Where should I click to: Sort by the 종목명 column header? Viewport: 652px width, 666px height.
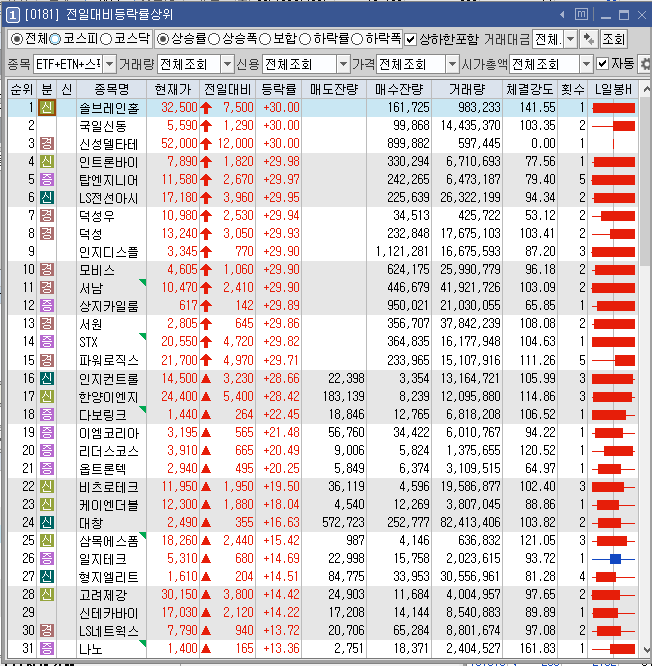[x=111, y=89]
